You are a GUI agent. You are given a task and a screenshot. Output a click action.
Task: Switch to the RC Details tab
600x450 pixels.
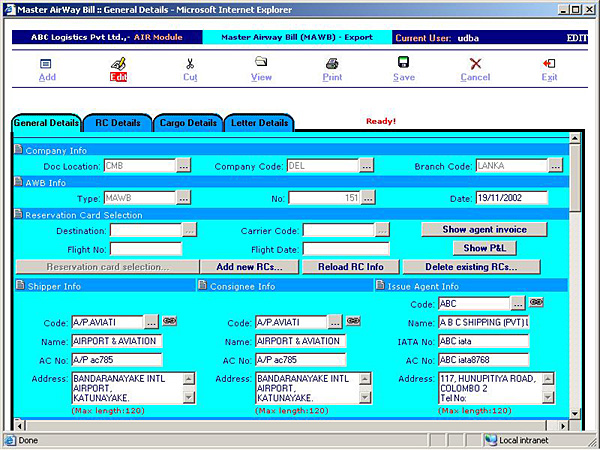coord(118,123)
